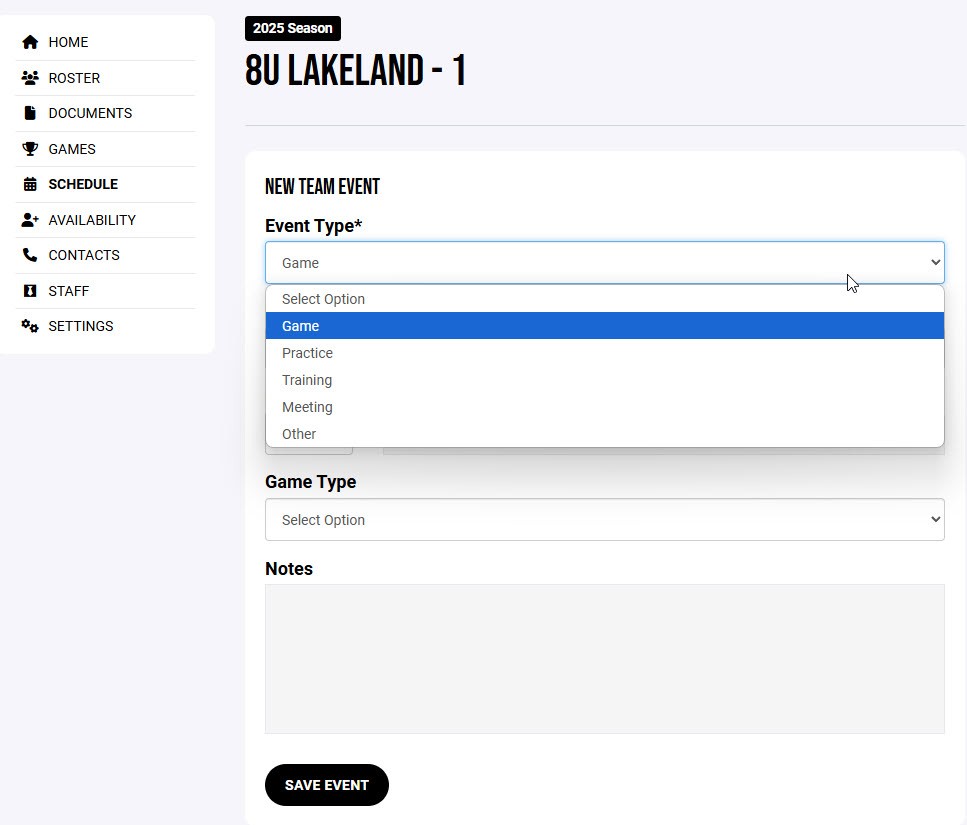Click the Staff badge icon
The image size is (967, 825).
pos(30,291)
